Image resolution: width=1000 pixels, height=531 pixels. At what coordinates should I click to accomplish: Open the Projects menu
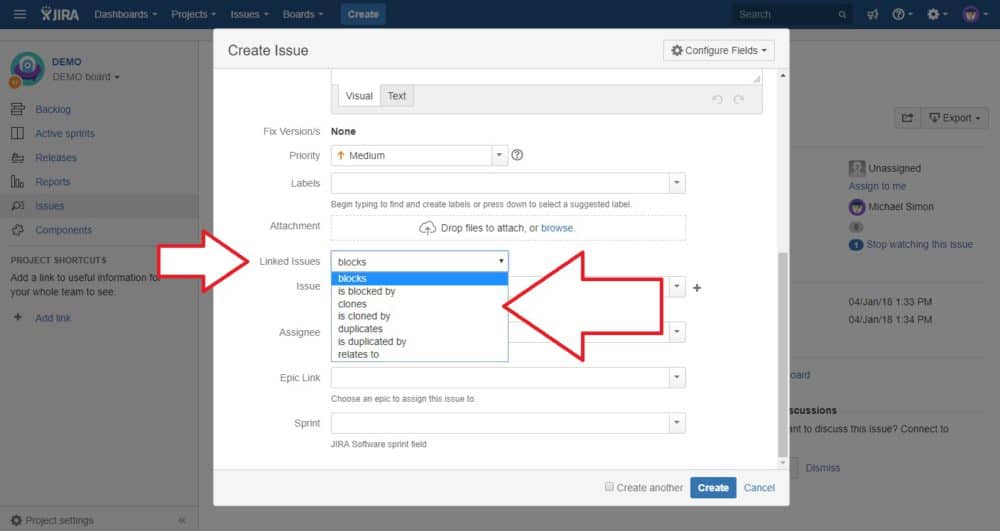(193, 14)
